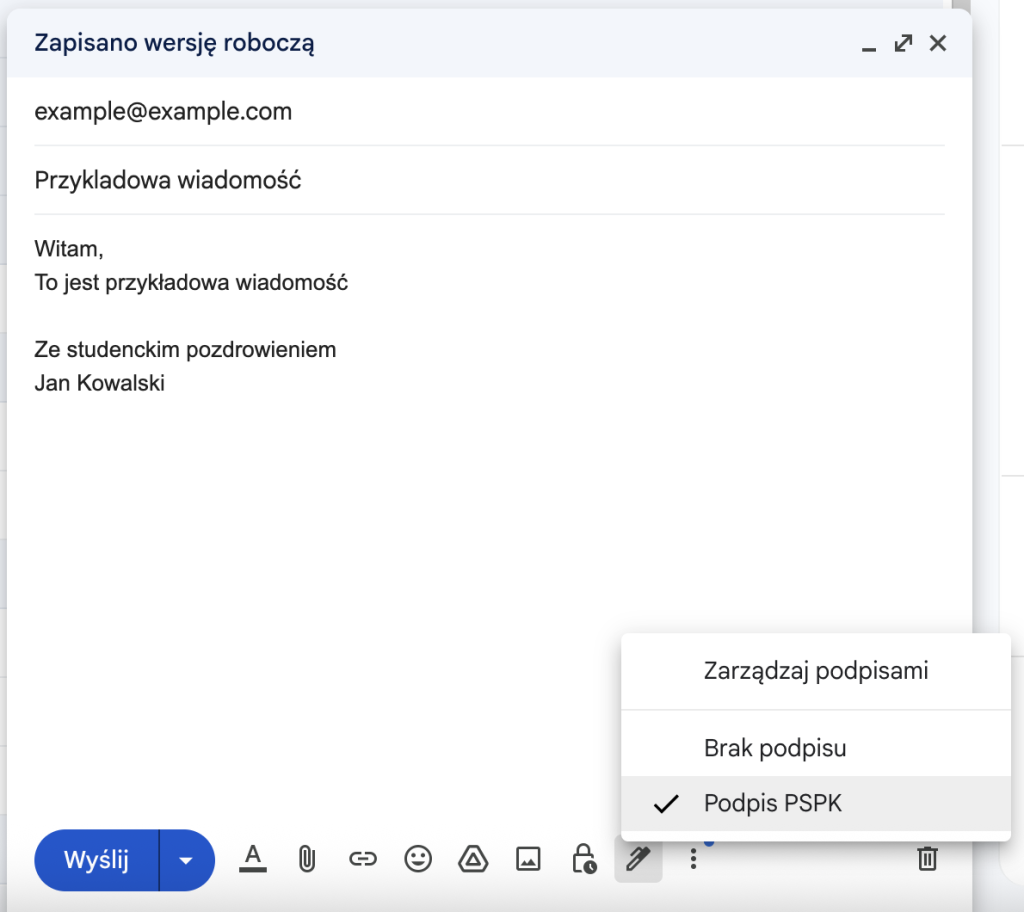Open more options three-dot menu
The image size is (1024, 912).
(694, 859)
